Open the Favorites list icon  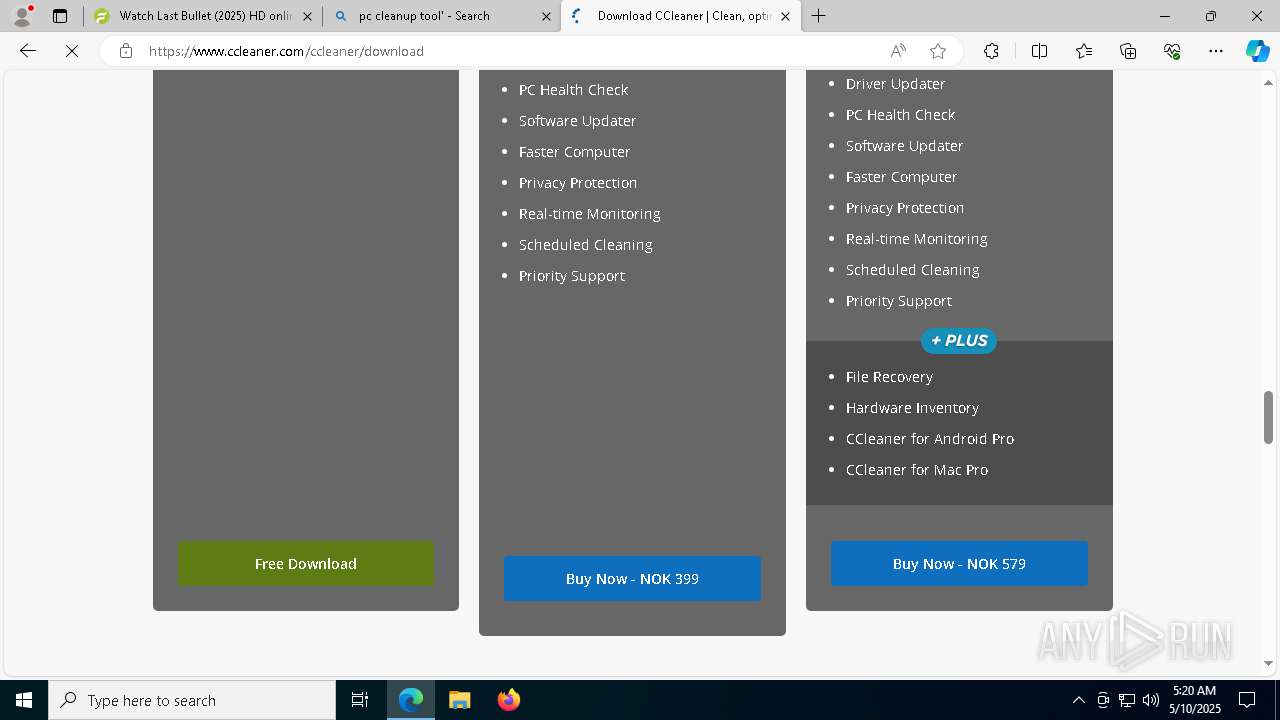(x=1084, y=51)
